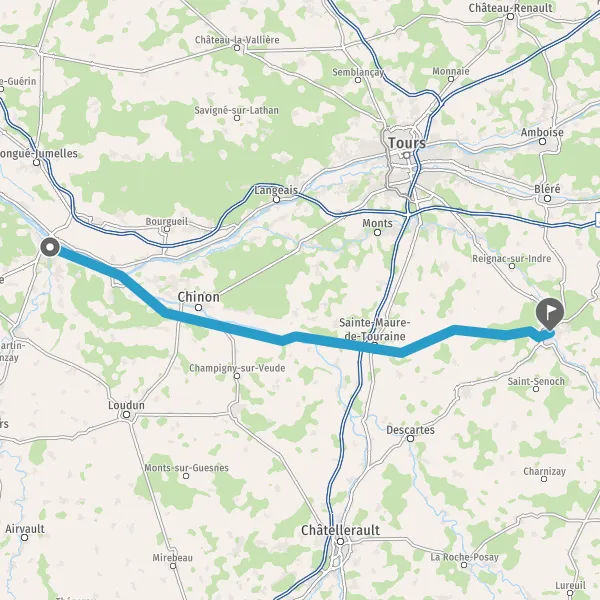This screenshot has width=600, height=600.
Task: Click the route start point marker
Action: coord(50,247)
